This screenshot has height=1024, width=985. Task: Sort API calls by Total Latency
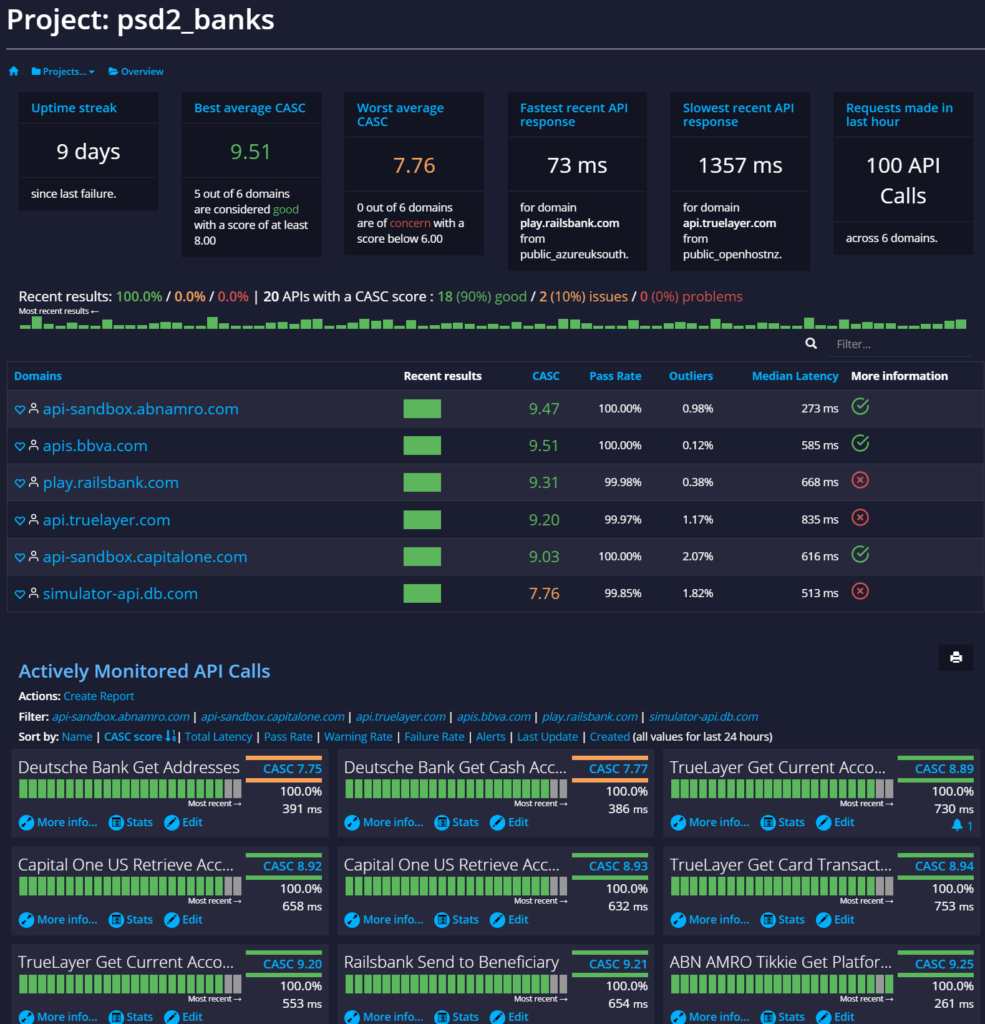coord(218,737)
